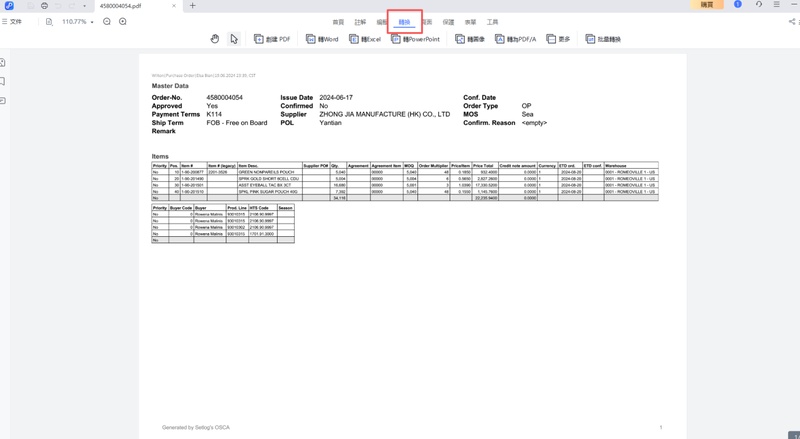The width and height of the screenshot is (800, 439).
Task: Convert PDF using 轉Excel button
Action: click(x=364, y=39)
